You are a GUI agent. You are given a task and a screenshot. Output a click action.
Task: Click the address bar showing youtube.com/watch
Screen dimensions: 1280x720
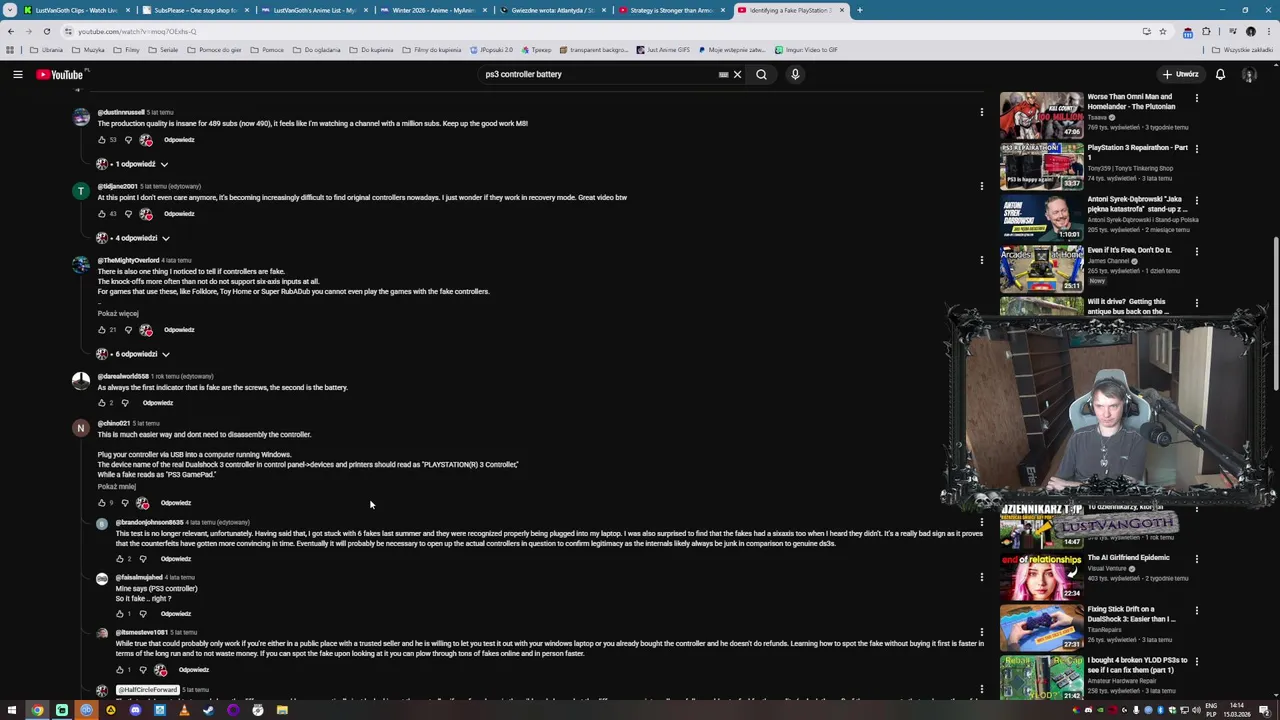point(600,31)
